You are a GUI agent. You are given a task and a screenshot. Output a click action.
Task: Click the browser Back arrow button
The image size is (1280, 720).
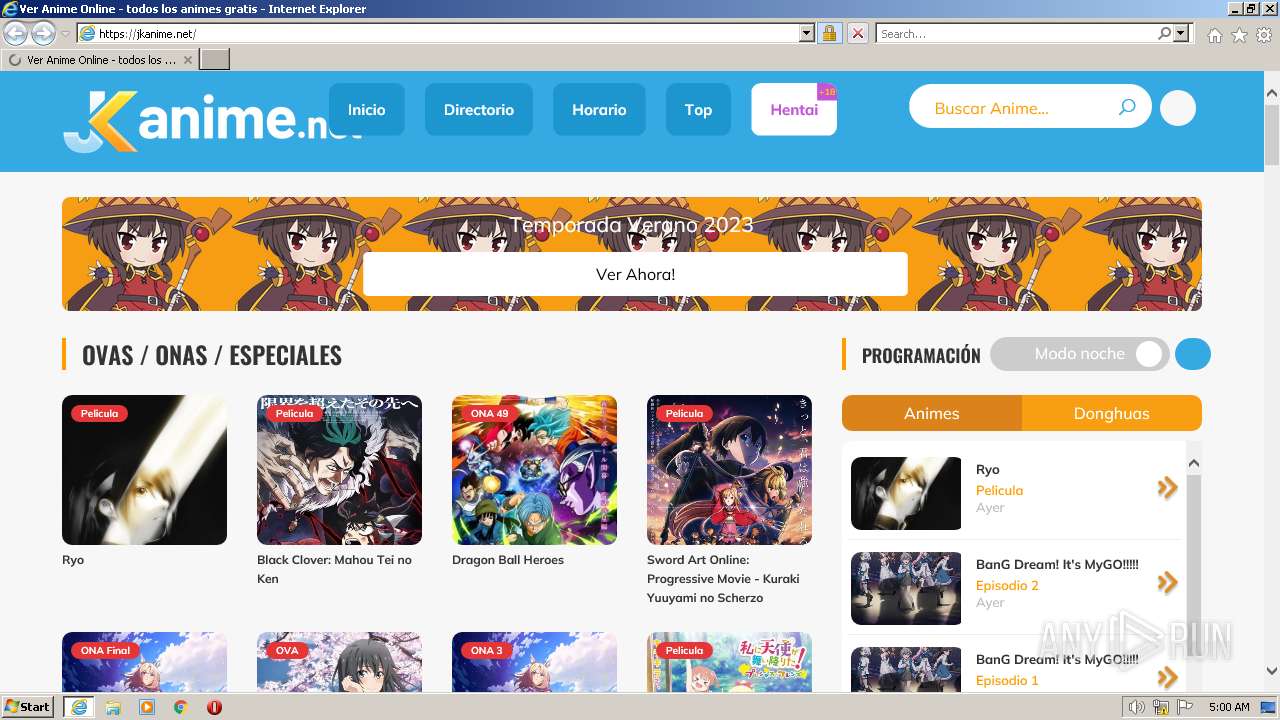coord(16,34)
